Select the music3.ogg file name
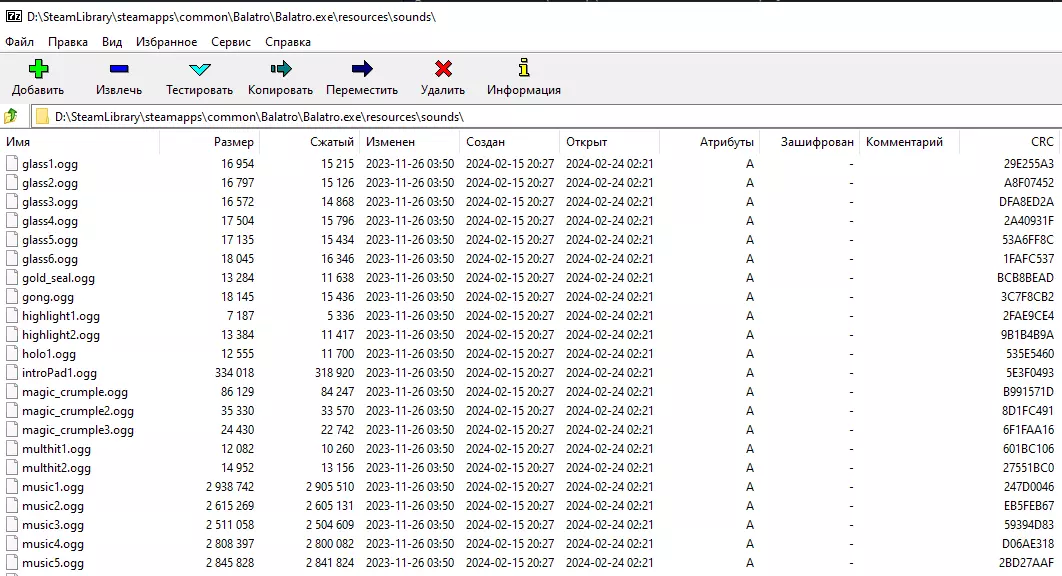1062x576 pixels. click(53, 524)
